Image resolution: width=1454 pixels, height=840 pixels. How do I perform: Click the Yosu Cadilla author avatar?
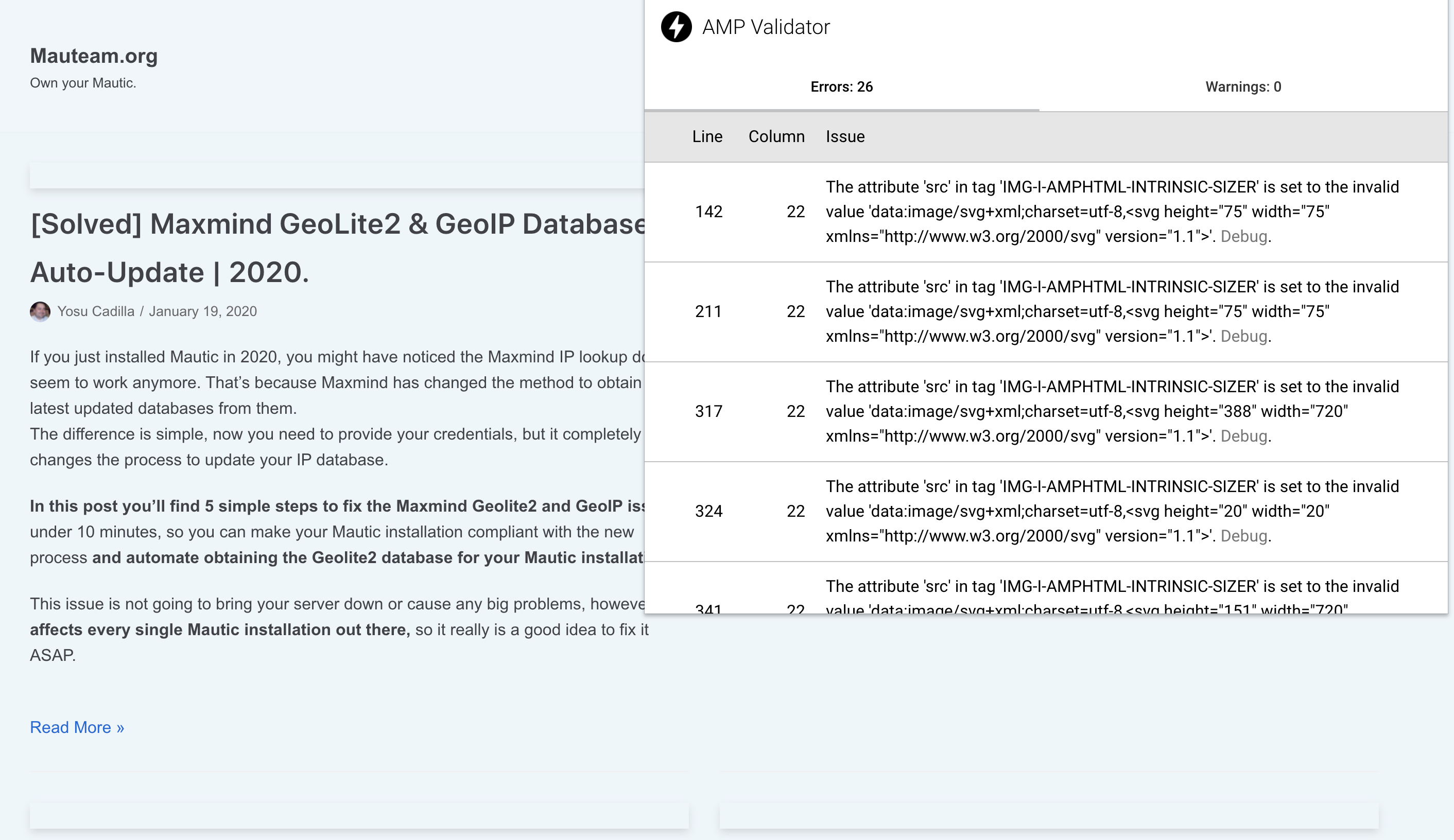click(40, 311)
